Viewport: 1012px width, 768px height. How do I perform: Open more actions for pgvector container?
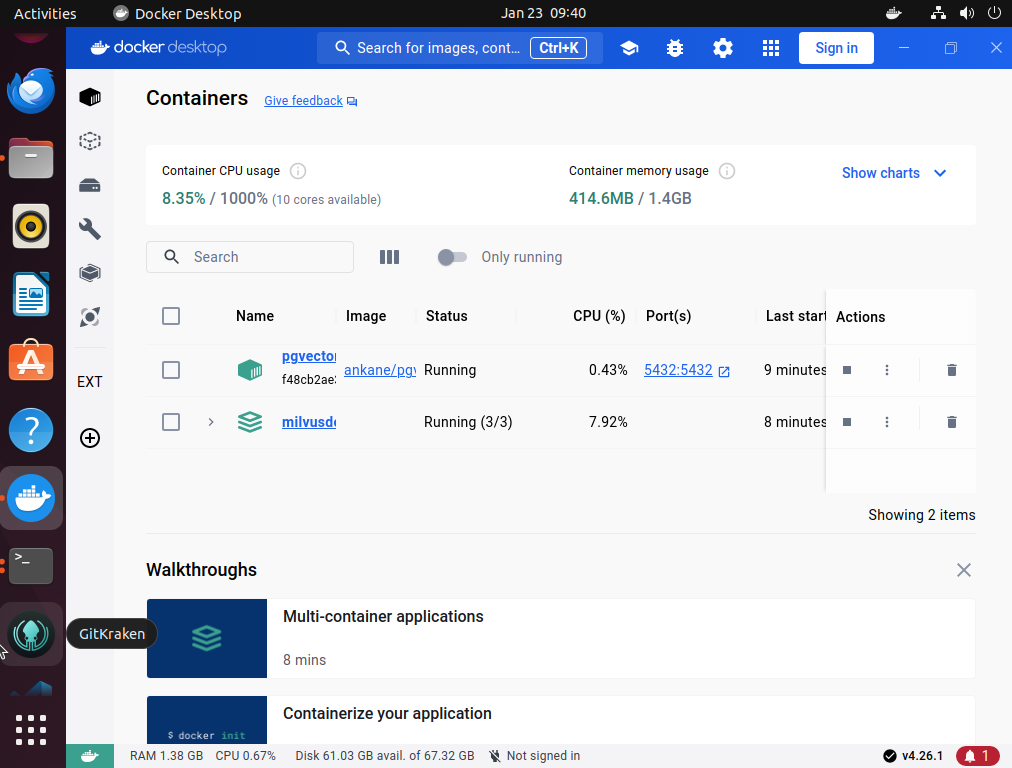[x=887, y=370]
